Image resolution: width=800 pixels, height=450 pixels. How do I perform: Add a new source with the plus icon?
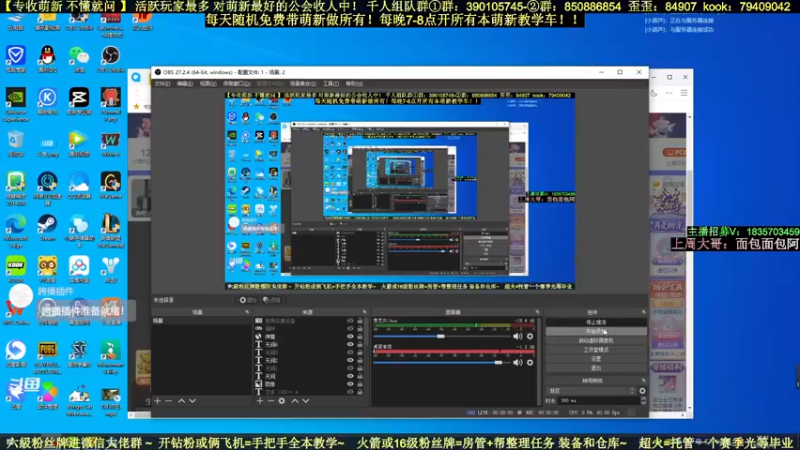[x=260, y=401]
